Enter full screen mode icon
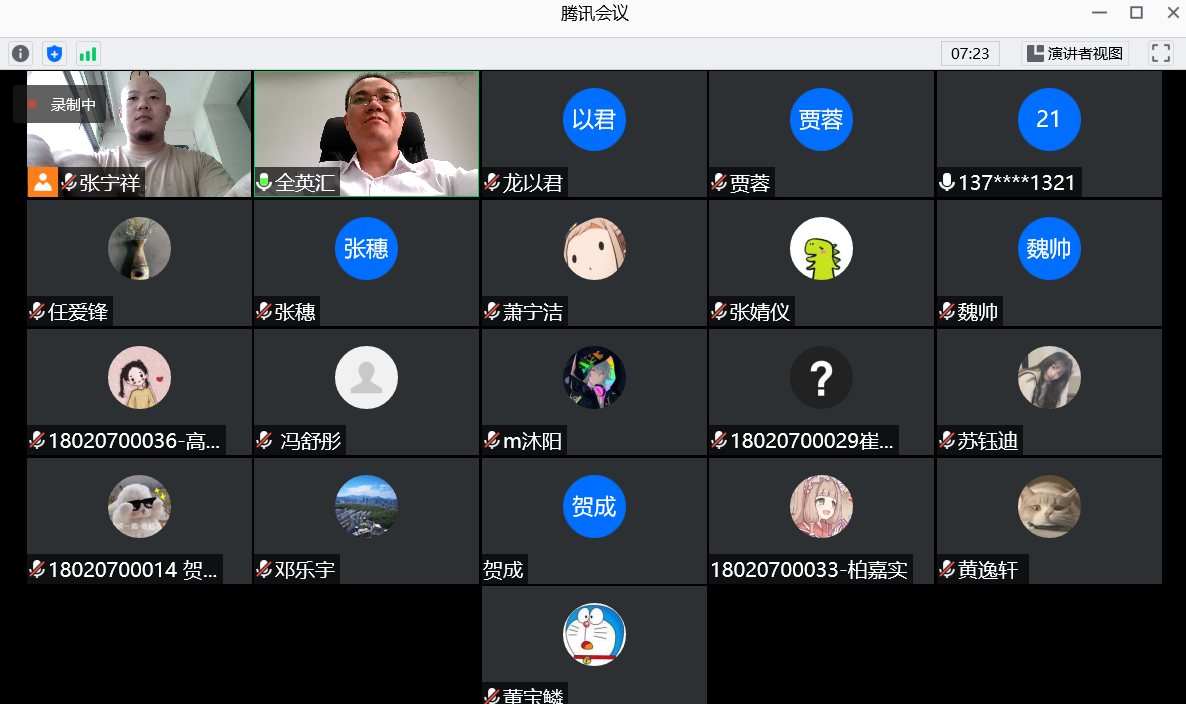Viewport: 1186px width, 704px height. 1160,54
